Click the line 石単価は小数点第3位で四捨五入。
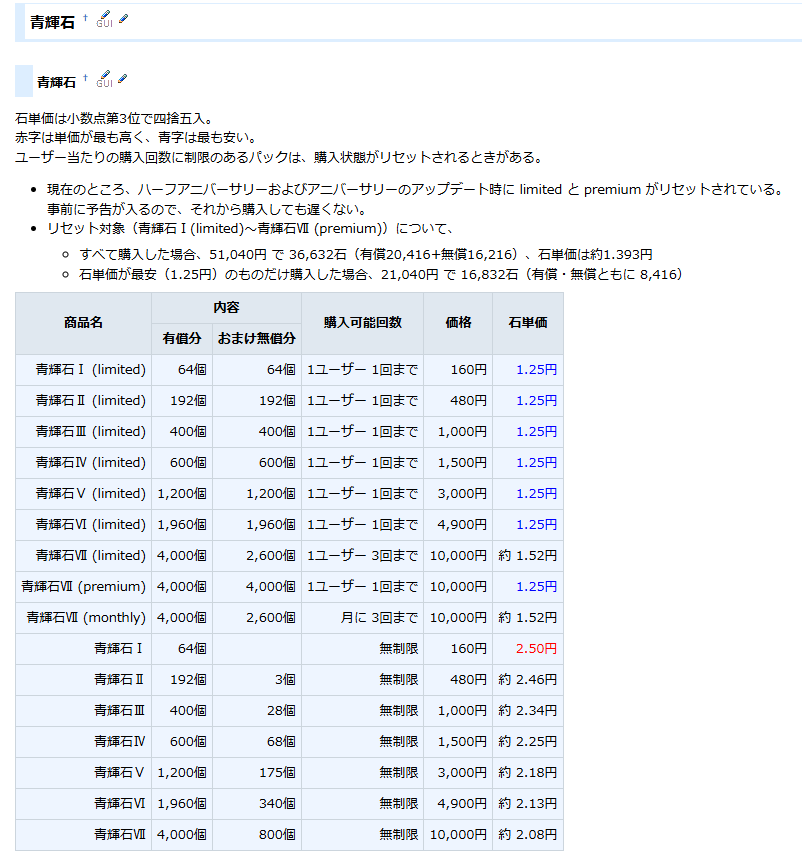The width and height of the screenshot is (802, 861). coord(114,119)
